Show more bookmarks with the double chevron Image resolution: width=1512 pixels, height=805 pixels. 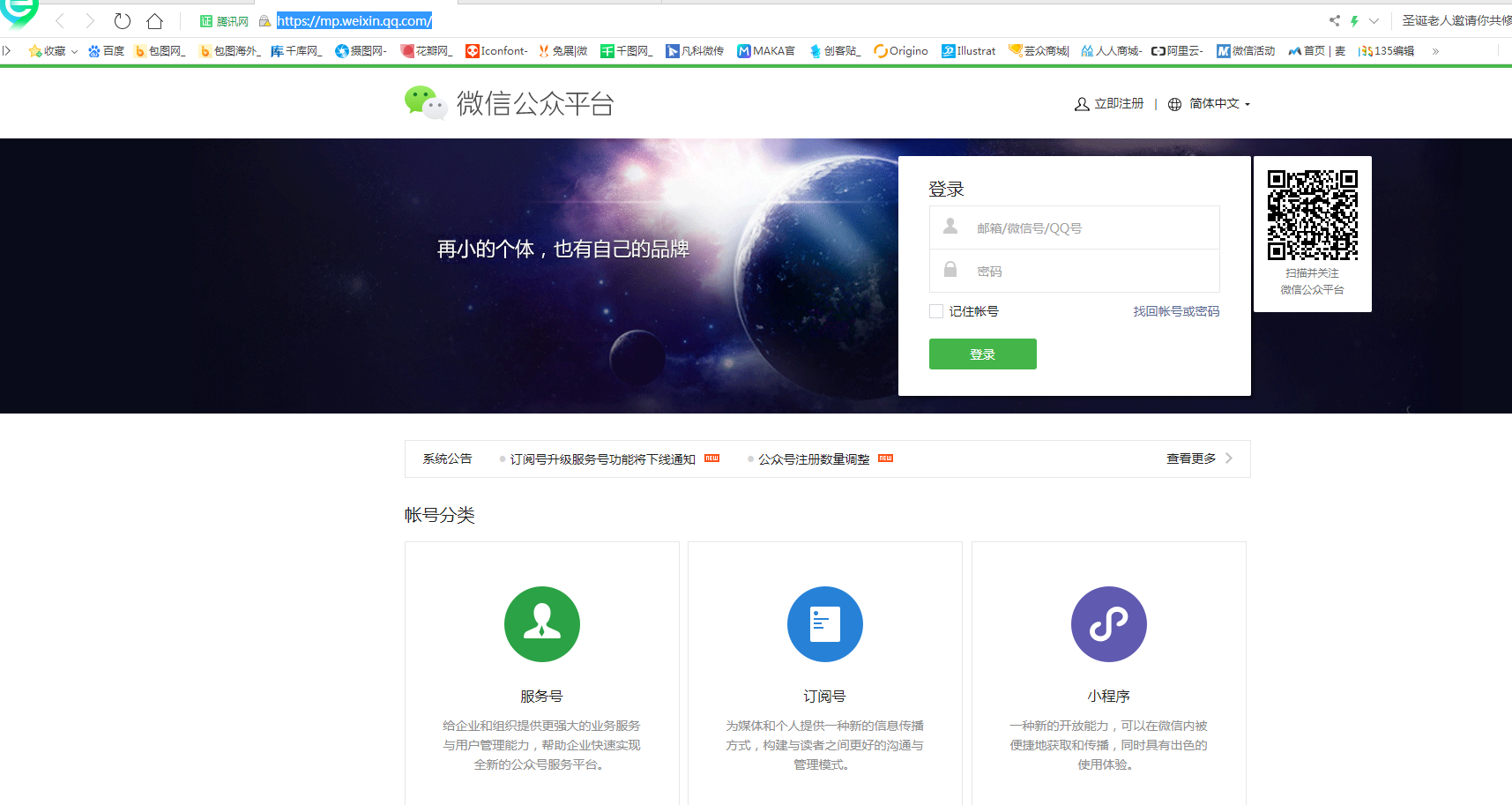[1435, 51]
